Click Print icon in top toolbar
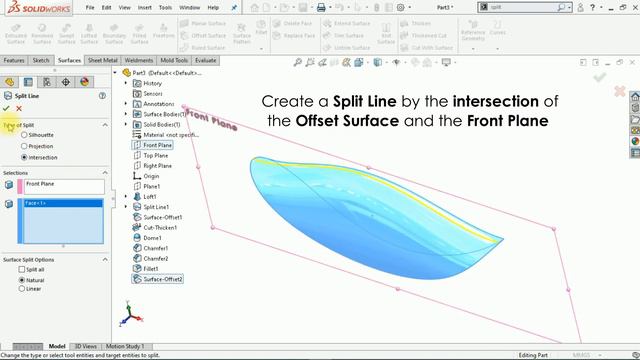640x360 pixels. 321,7
